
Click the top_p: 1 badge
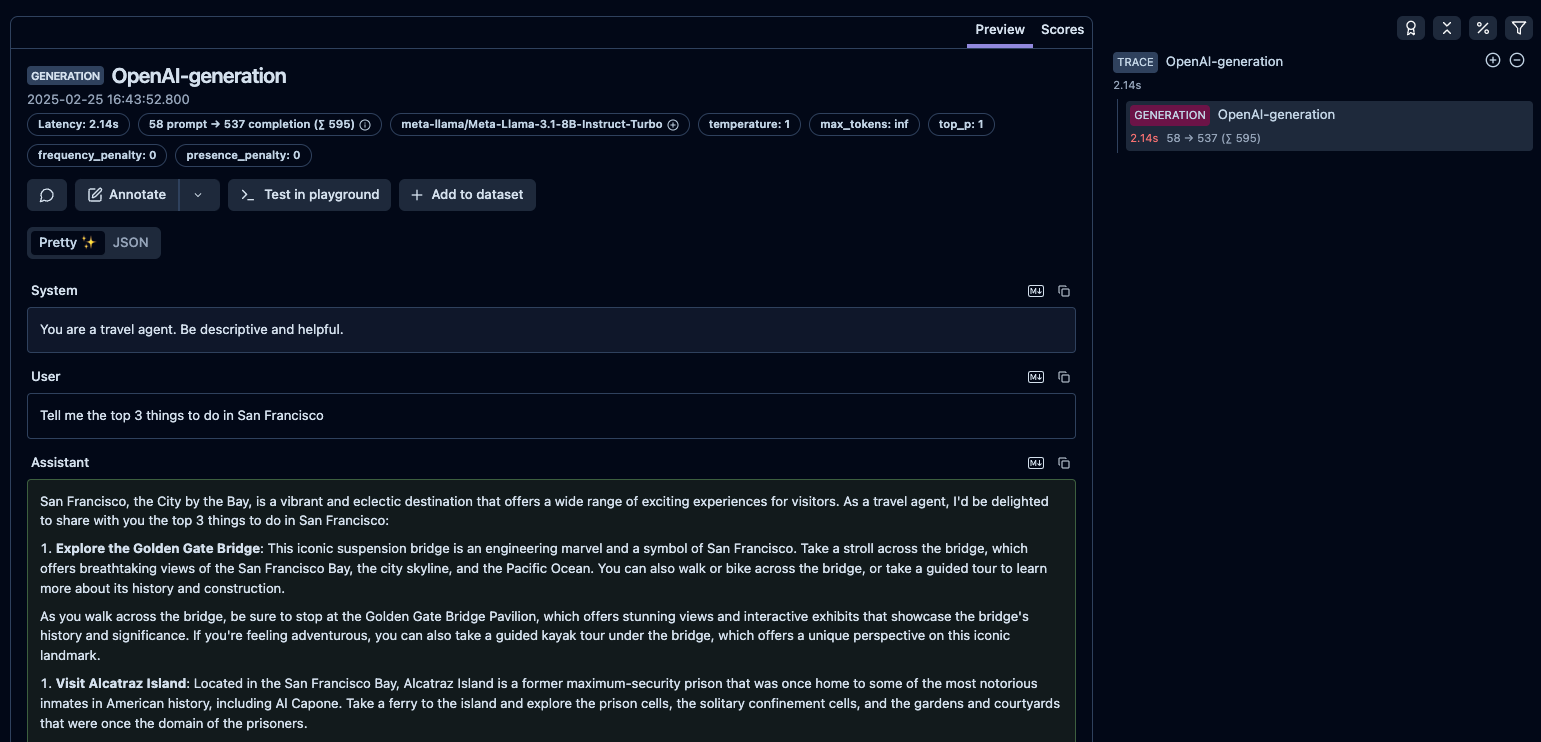(961, 125)
